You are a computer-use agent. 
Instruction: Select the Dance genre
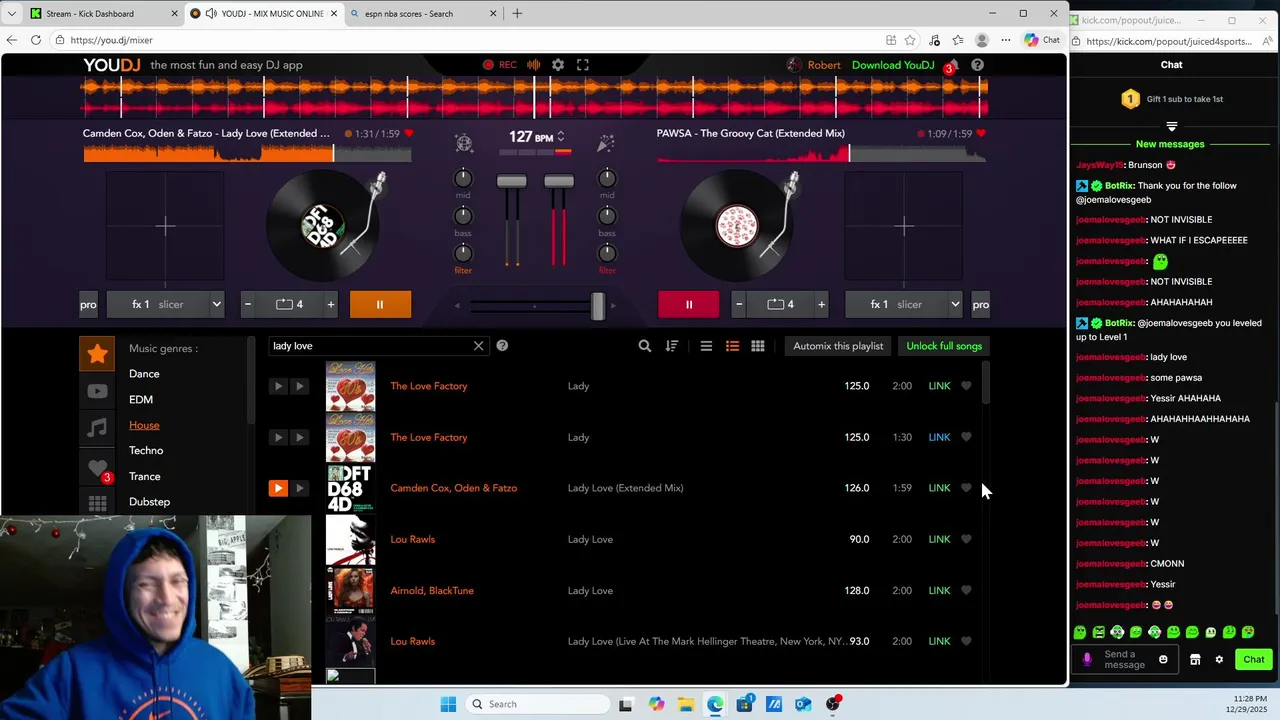point(144,374)
